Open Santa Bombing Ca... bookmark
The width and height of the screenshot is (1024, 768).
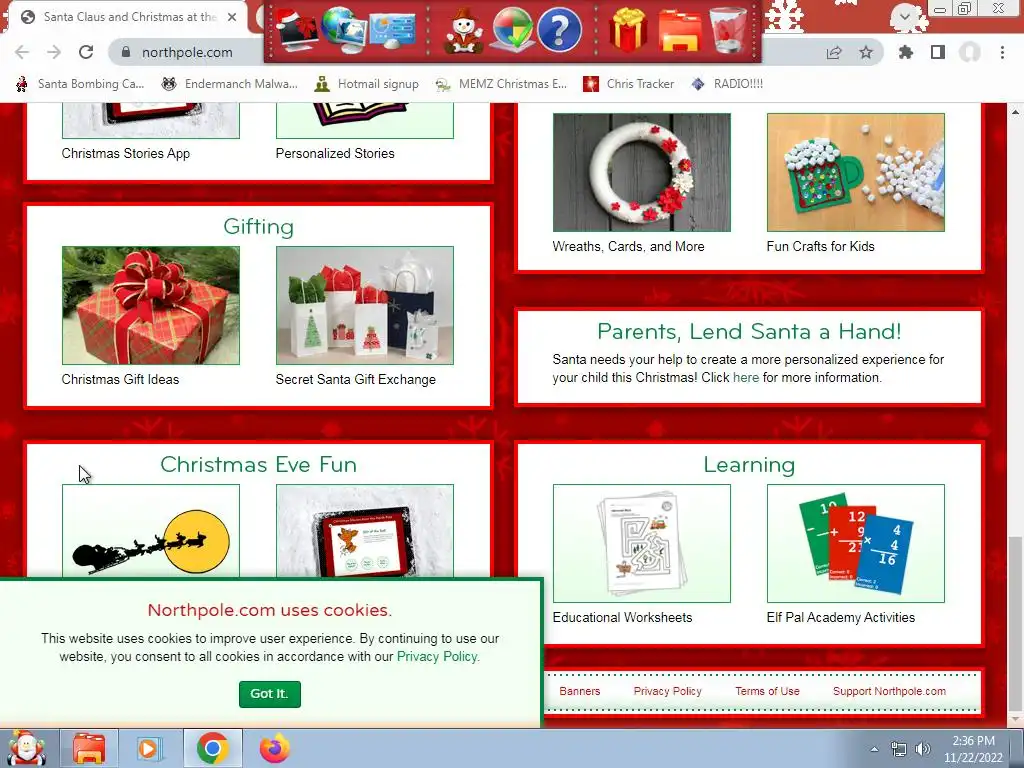(80, 84)
